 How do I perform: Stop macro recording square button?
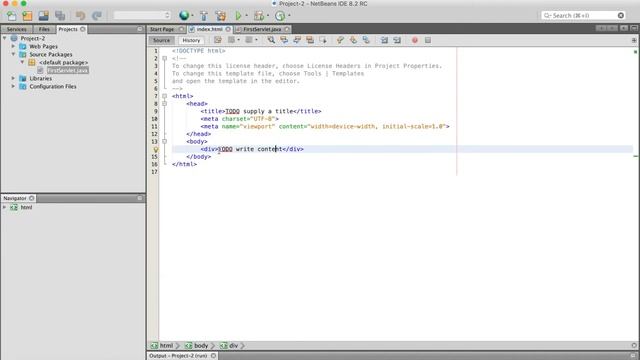click(428, 40)
